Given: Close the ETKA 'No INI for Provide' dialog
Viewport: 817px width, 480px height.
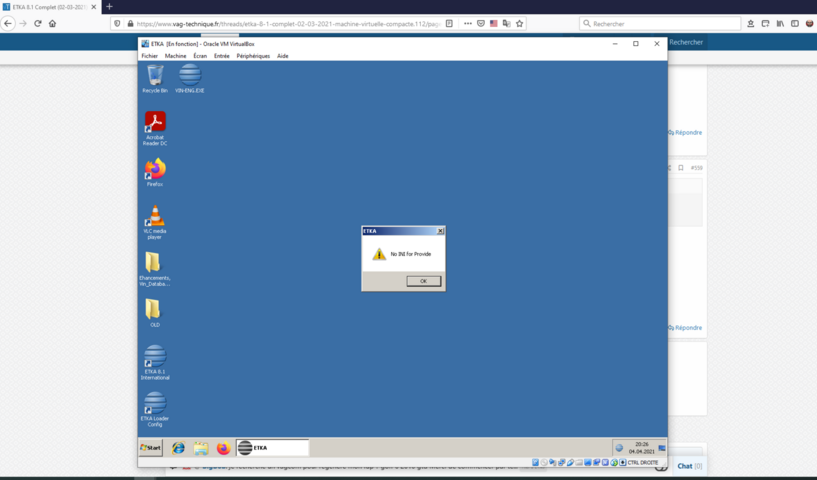Looking at the screenshot, I should click(440, 231).
